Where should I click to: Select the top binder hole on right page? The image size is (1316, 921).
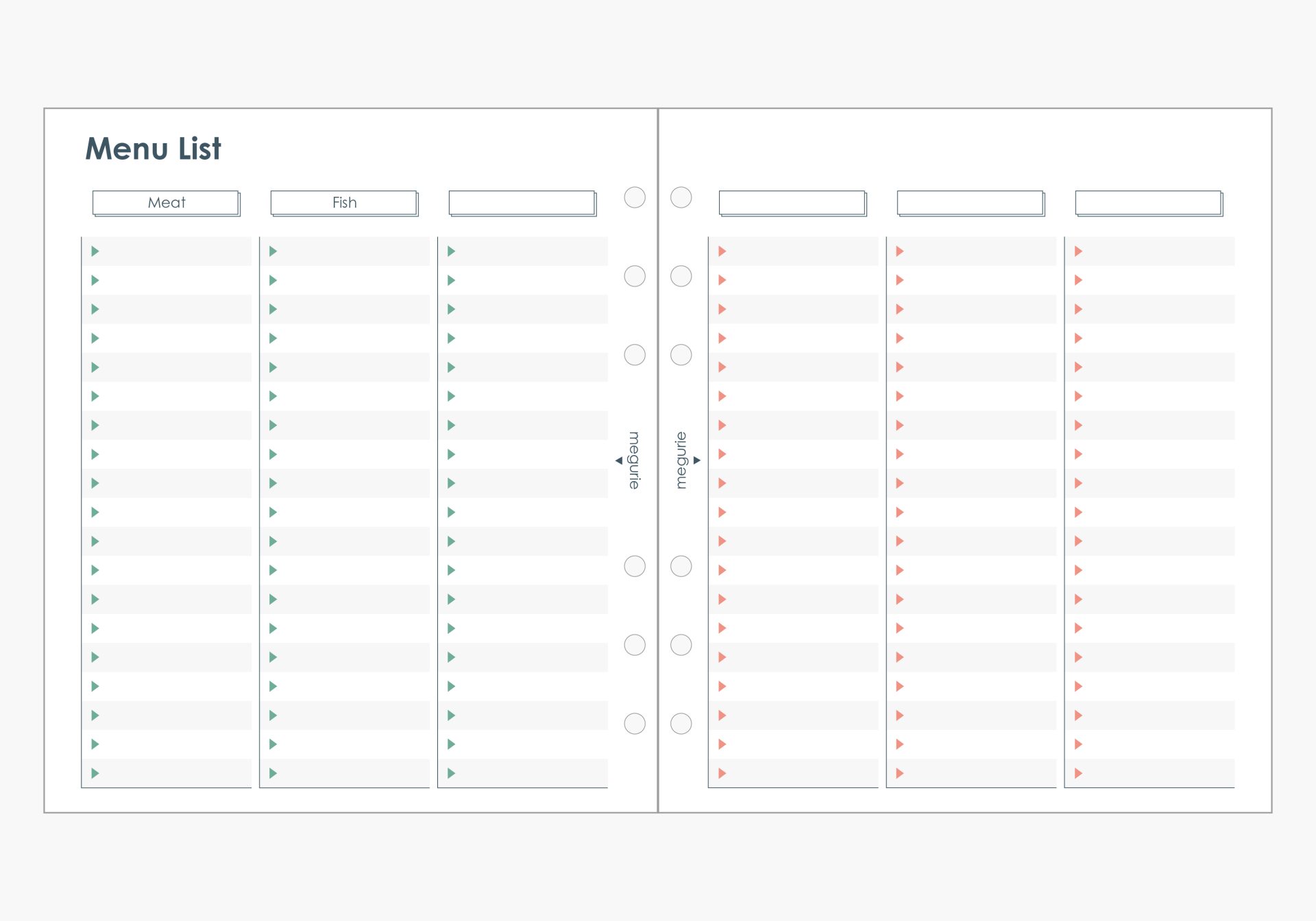pos(681,197)
